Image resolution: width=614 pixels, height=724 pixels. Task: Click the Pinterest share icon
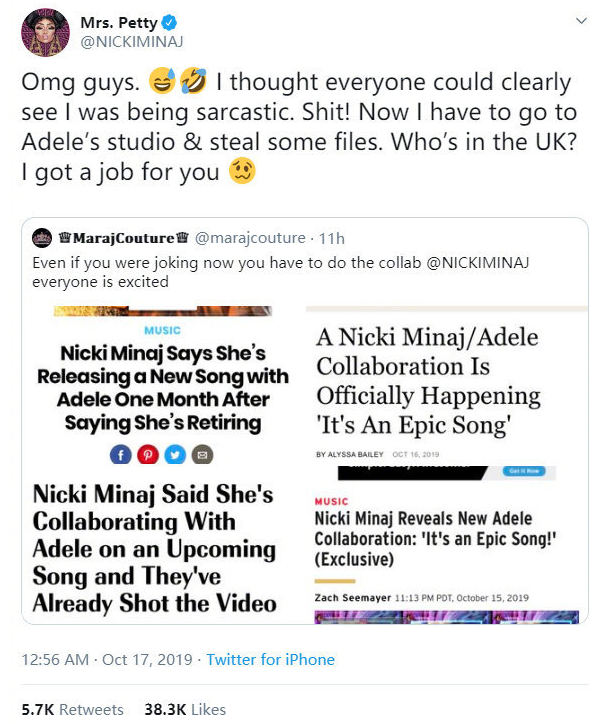click(x=149, y=454)
